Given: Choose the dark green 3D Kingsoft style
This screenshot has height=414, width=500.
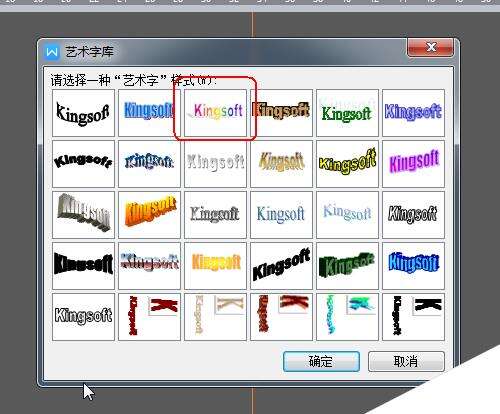Looking at the screenshot, I should [x=347, y=266].
